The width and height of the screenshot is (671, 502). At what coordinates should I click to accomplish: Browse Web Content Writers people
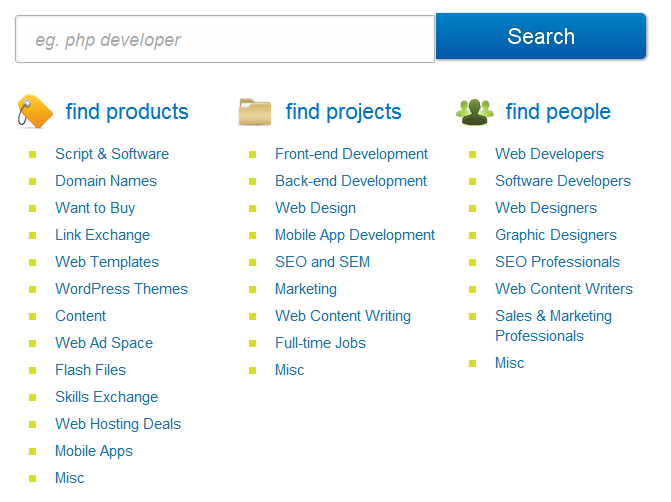(564, 289)
